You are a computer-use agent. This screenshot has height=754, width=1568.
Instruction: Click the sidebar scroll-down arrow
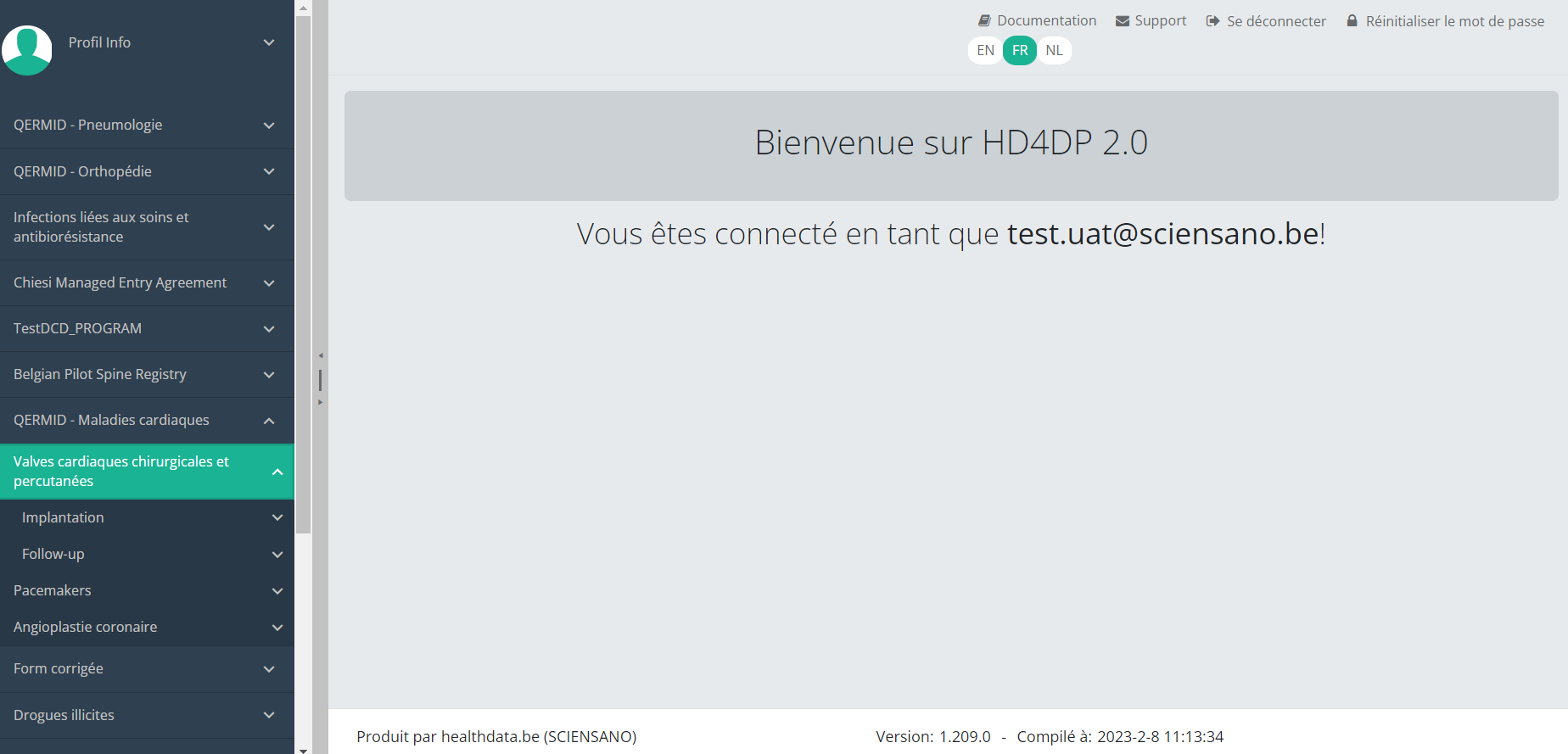point(303,748)
